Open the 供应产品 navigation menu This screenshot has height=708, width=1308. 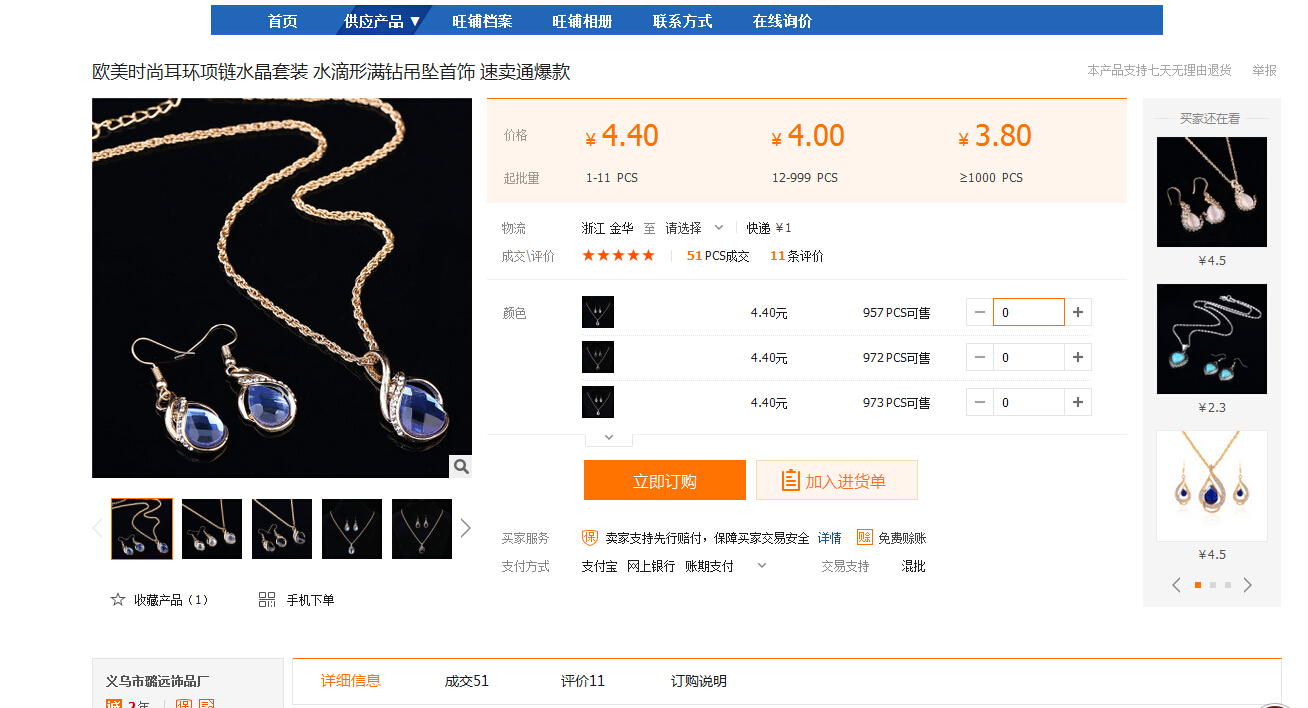pos(382,21)
